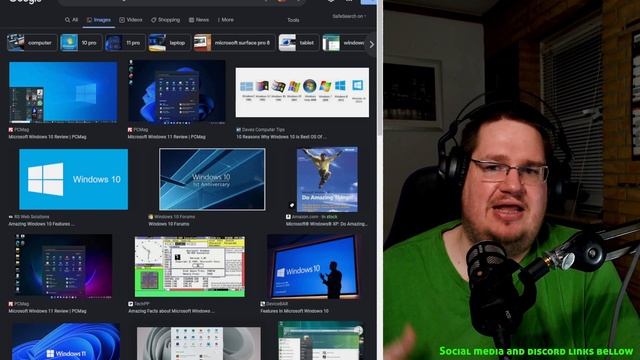Open the Tools filter options
640x360 pixels.
293,20
